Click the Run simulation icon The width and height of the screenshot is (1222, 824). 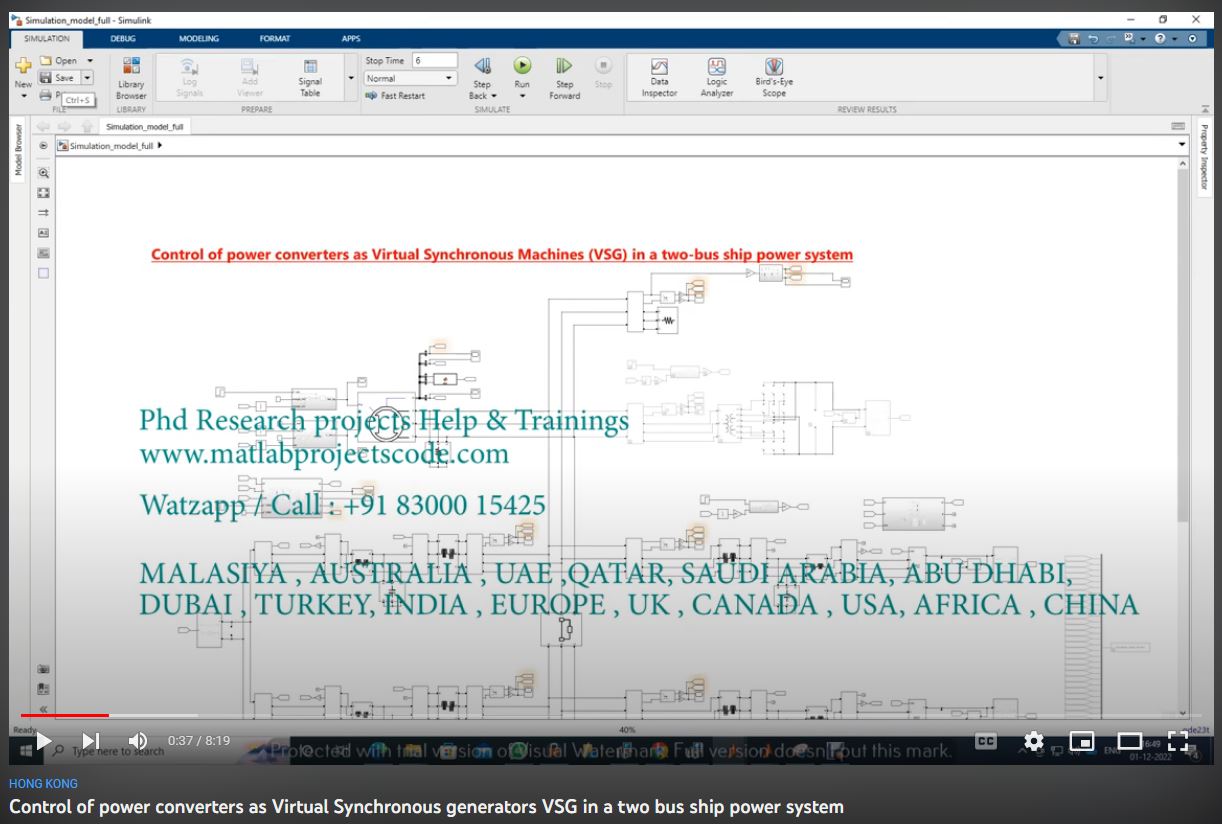pos(522,66)
